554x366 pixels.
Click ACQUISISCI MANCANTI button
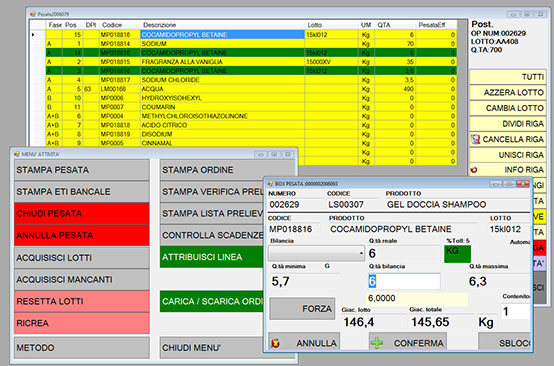[x=82, y=279]
